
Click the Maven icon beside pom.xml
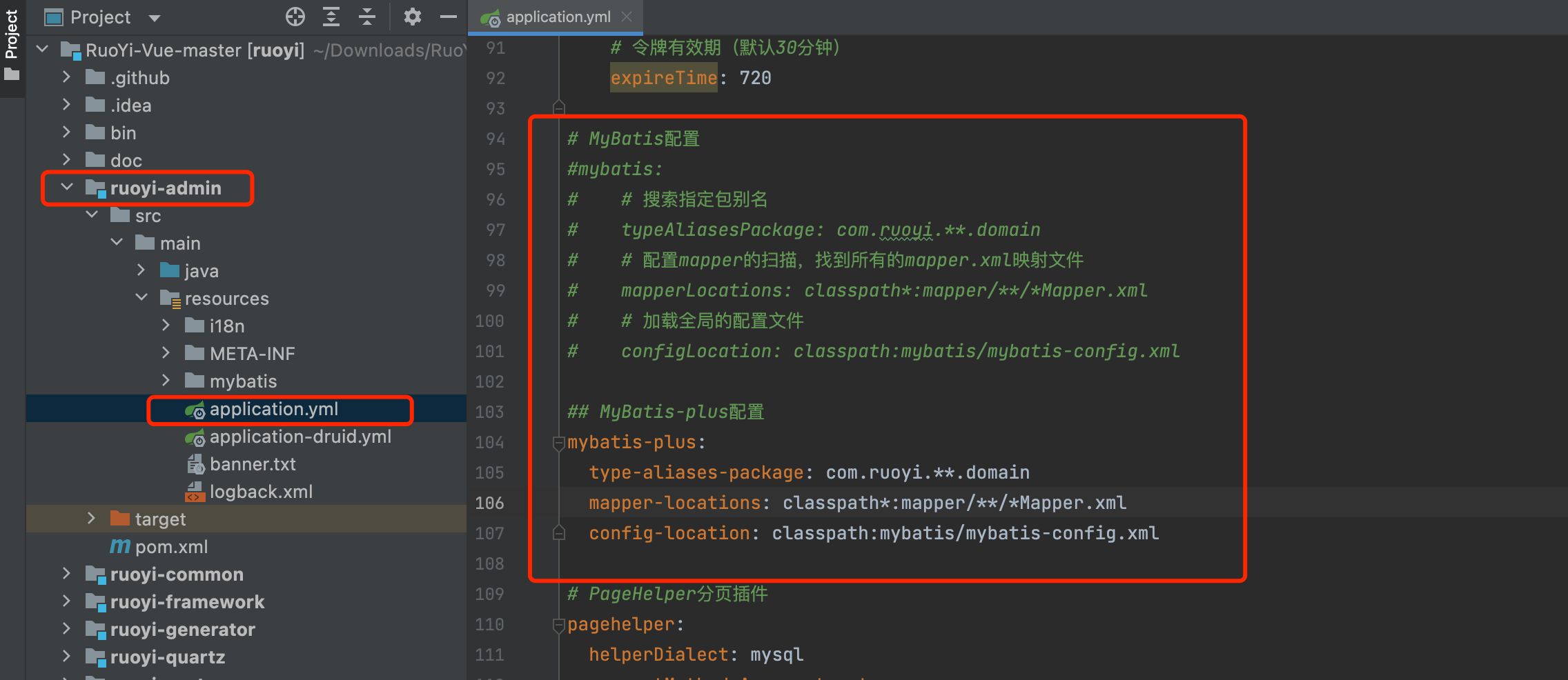(x=120, y=547)
